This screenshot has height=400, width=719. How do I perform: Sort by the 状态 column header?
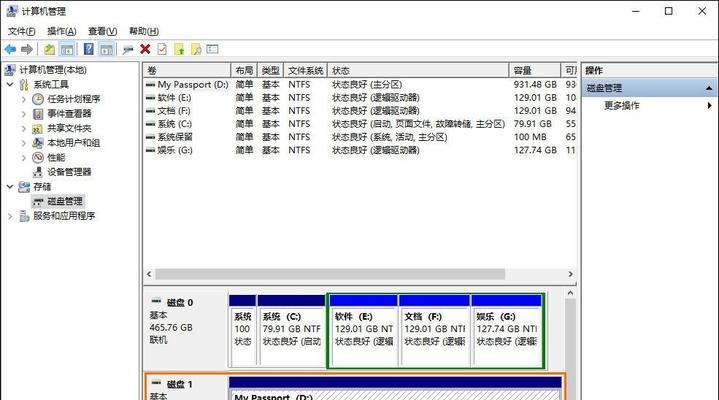[418, 70]
